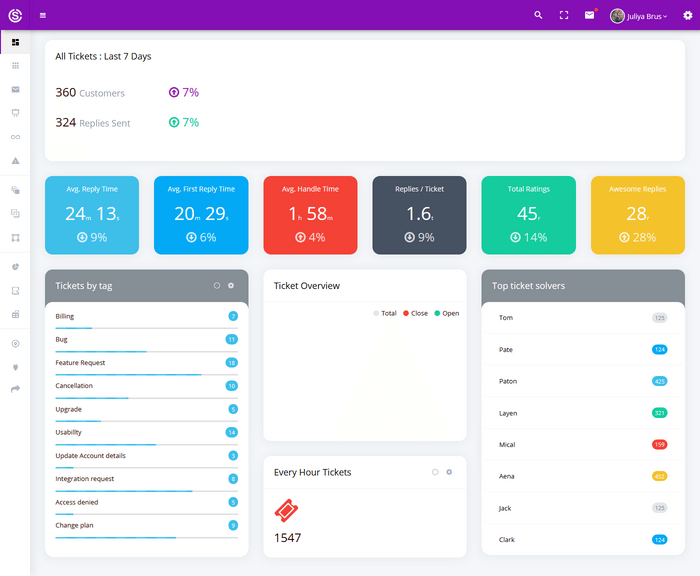Viewport: 700px width, 576px height.
Task: Select Tom in top ticket solvers
Action: click(x=583, y=318)
